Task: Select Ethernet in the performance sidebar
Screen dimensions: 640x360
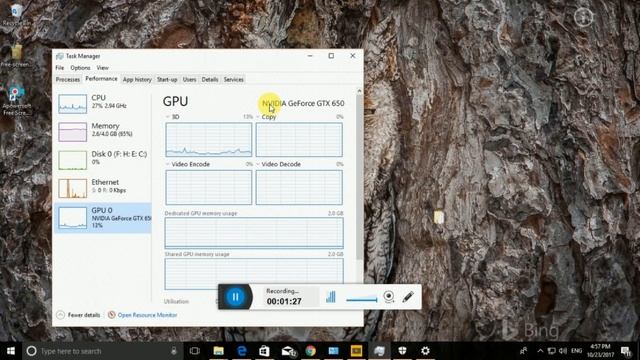Action: point(103,188)
